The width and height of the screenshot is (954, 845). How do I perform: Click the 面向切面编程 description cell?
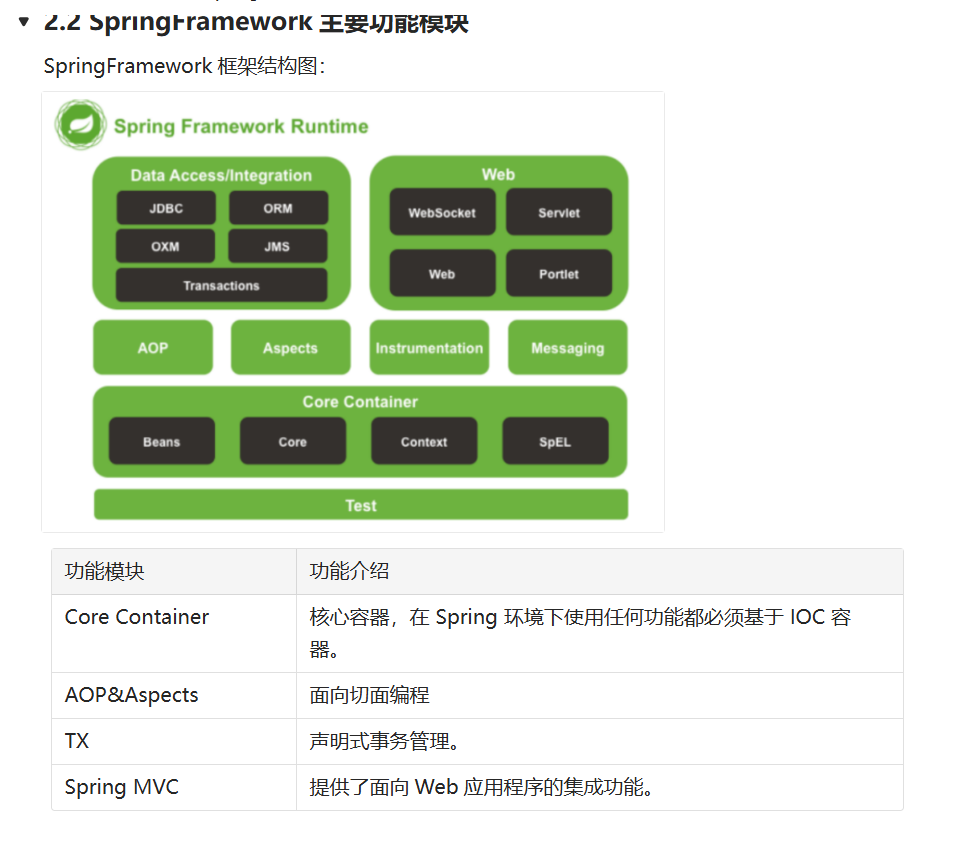pos(599,695)
